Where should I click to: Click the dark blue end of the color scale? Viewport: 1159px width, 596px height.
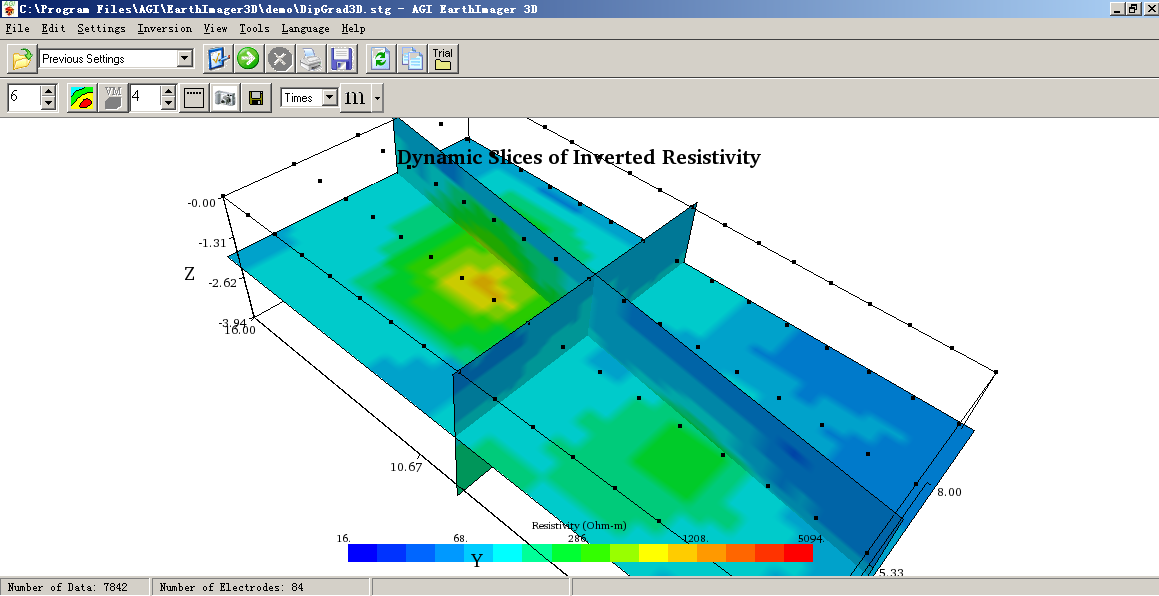point(362,553)
